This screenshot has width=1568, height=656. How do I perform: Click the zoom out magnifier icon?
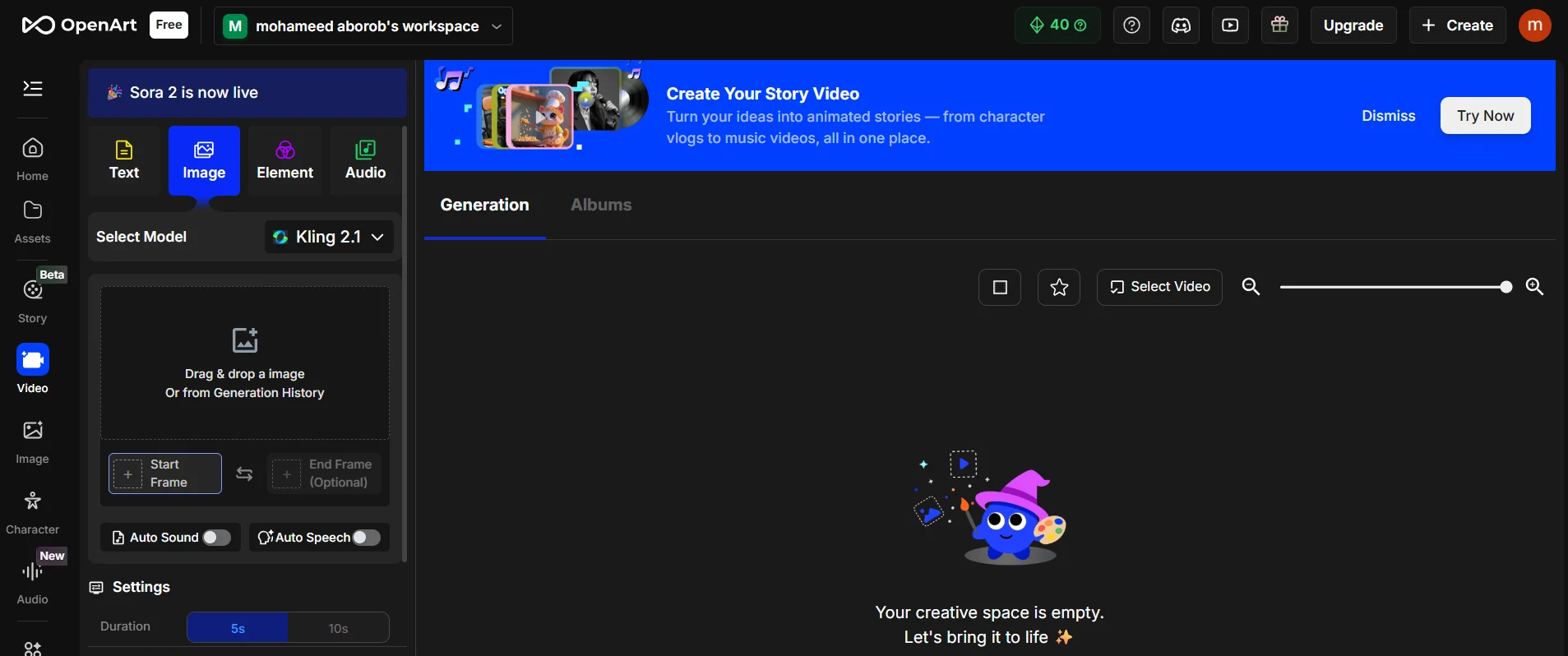pyautogui.click(x=1251, y=287)
